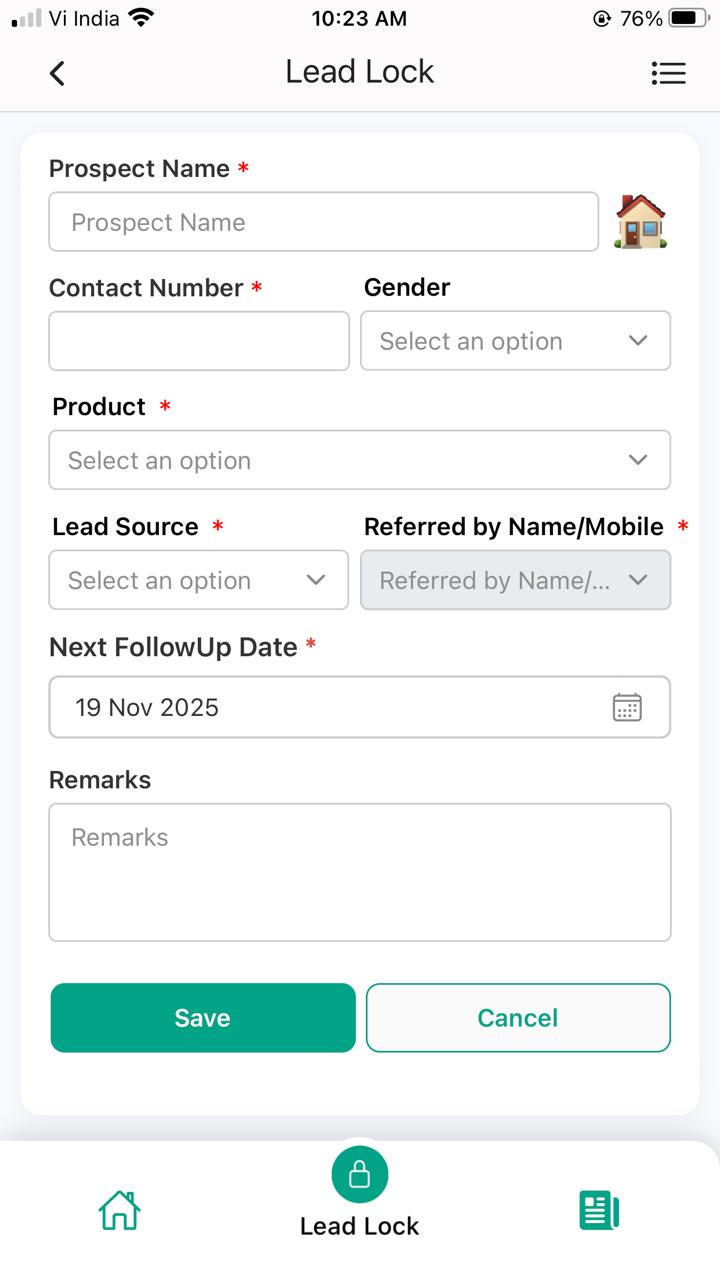Tap the 19 Nov 2025 date field

[330, 707]
